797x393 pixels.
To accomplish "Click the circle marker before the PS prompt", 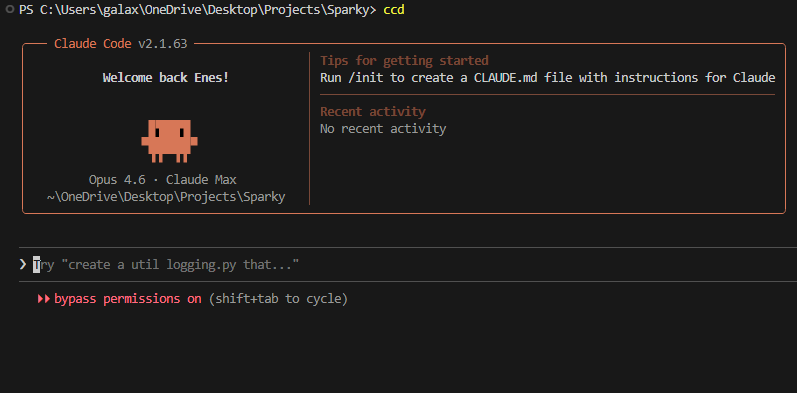I will point(10,9).
